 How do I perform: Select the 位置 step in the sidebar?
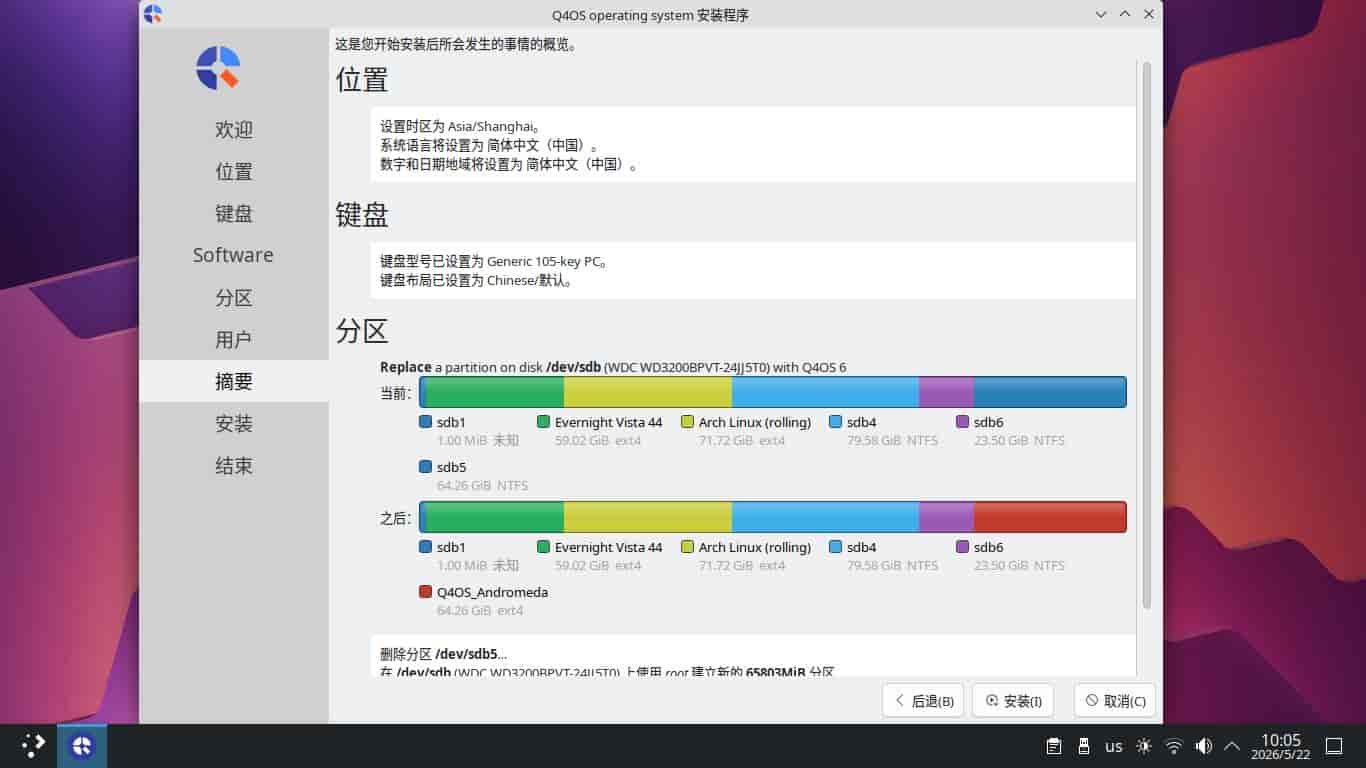[234, 172]
